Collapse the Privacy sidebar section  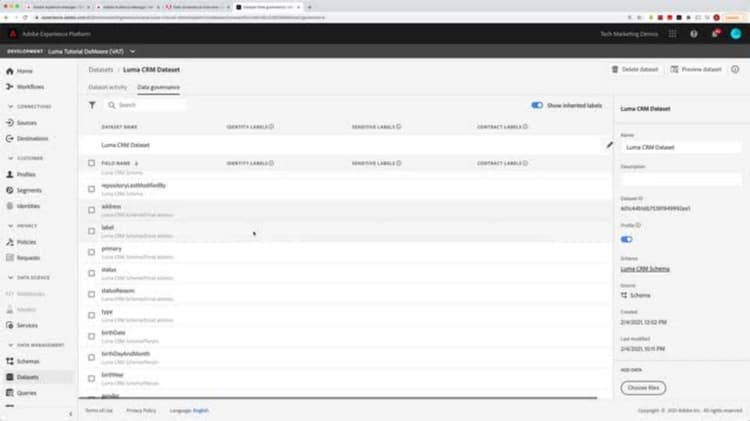11,226
